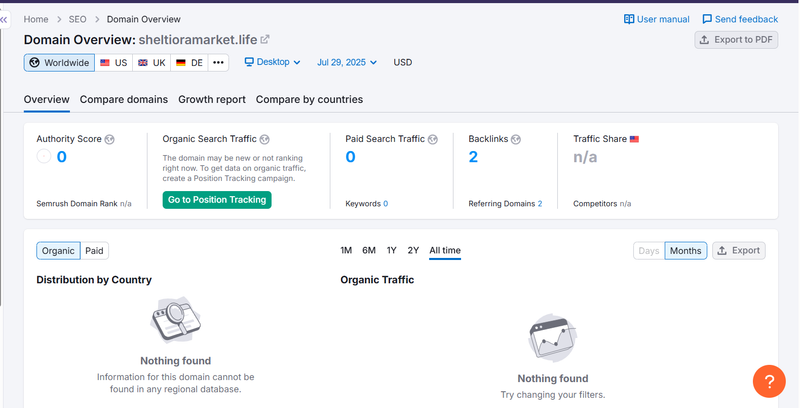Open the Jul 29, 2025 date dropdown
The image size is (800, 408).
347,62
